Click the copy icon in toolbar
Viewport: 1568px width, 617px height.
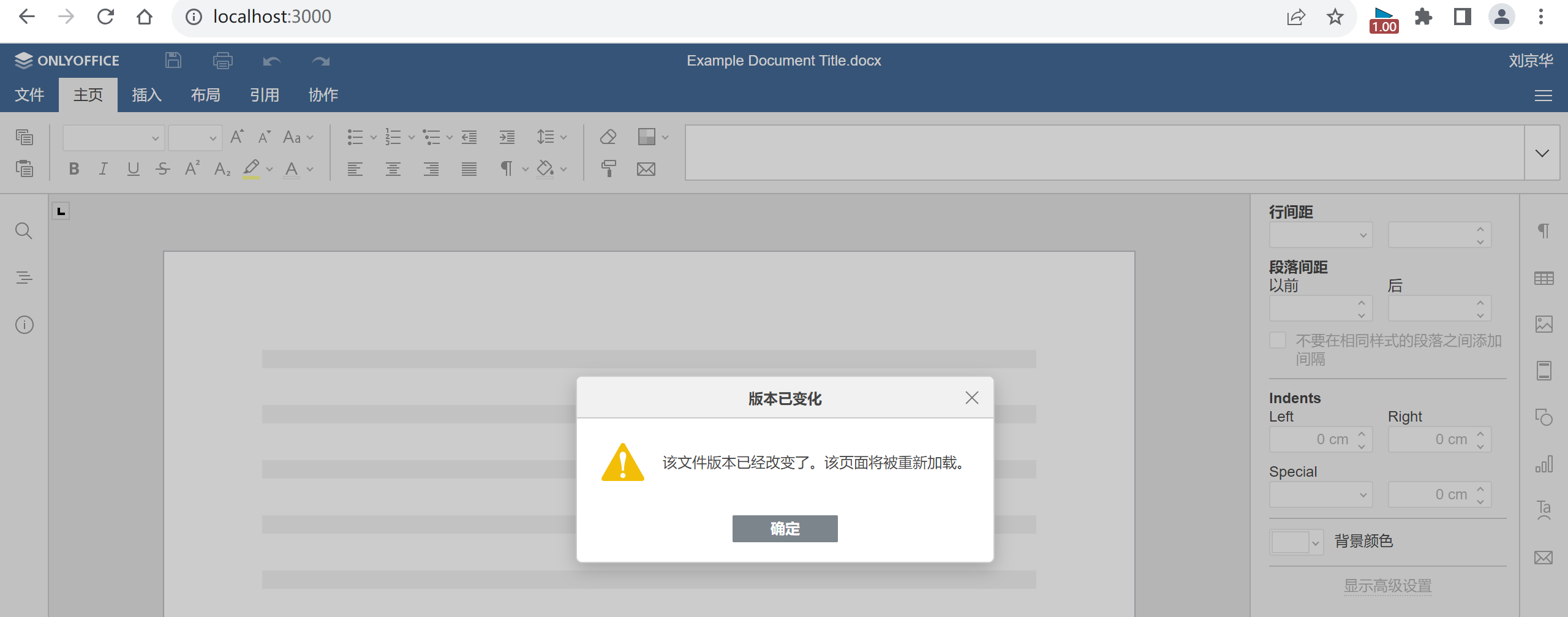click(x=24, y=137)
